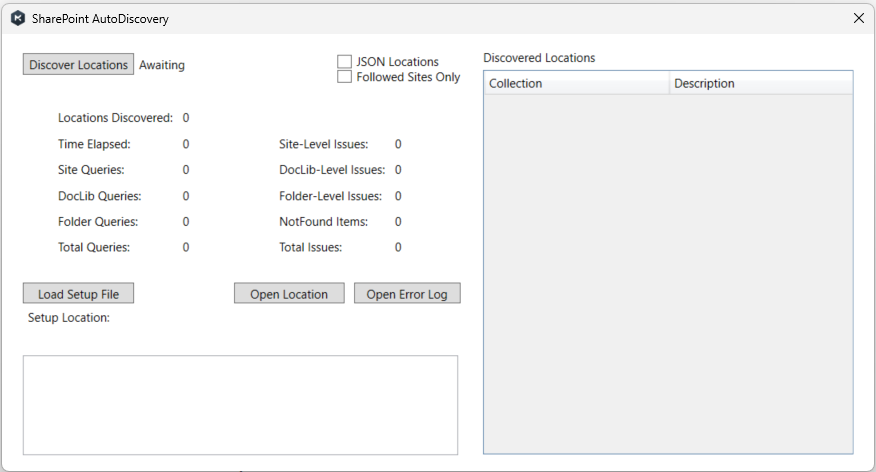Click the Setup Location label
Screen dimensions: 876x472
tap(68, 318)
